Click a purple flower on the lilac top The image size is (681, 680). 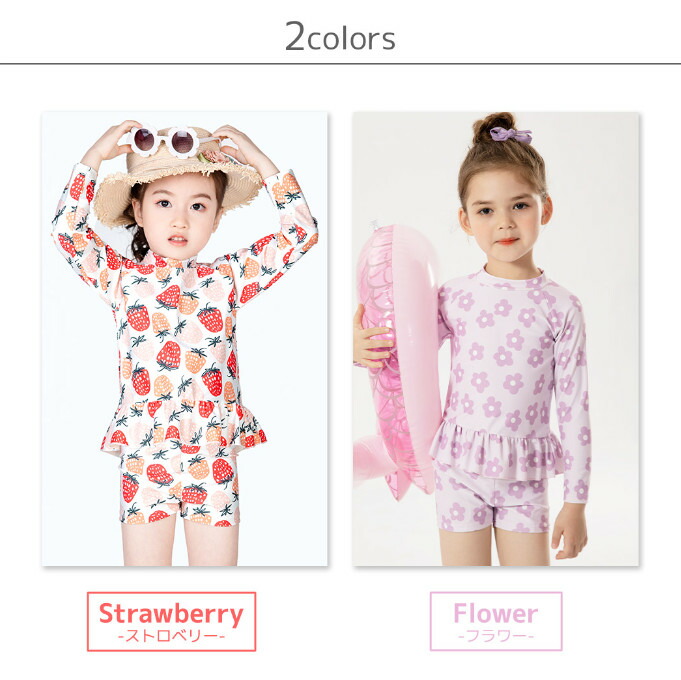[x=504, y=356]
